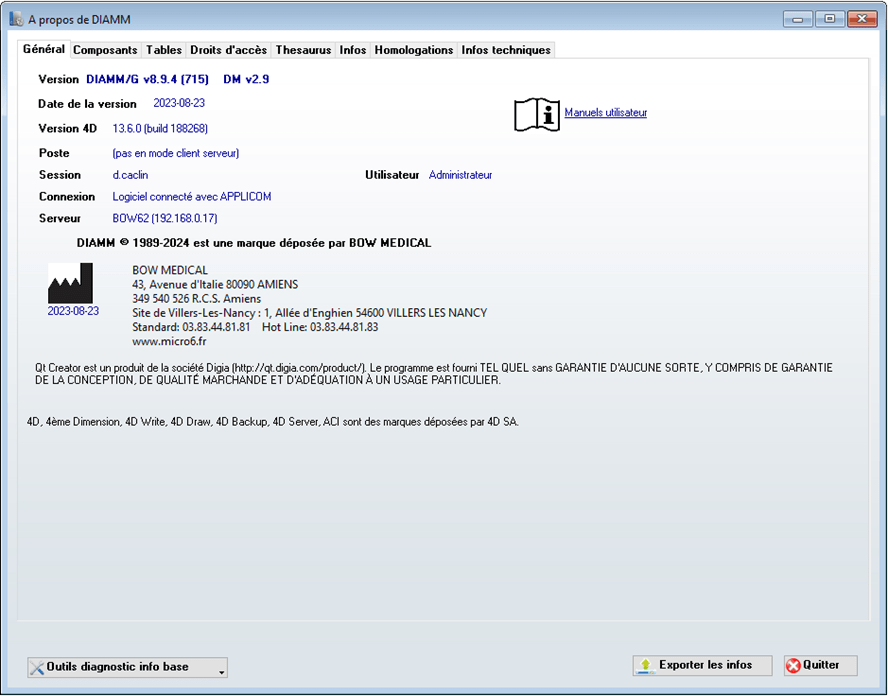The width and height of the screenshot is (888, 696).
Task: Open the Infos tab
Action: 353,50
